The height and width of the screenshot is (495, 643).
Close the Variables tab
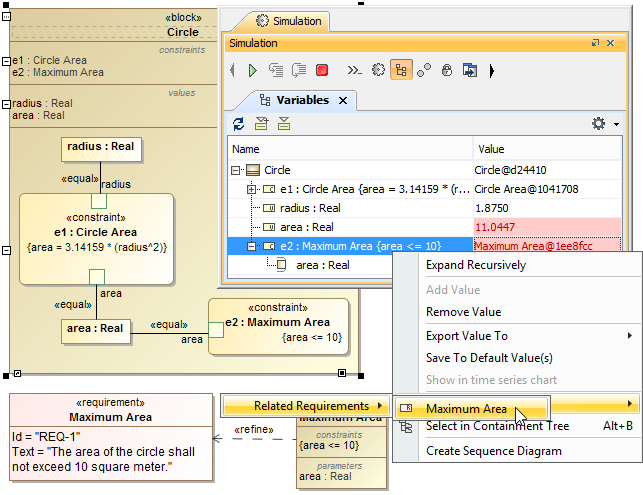pyautogui.click(x=343, y=101)
